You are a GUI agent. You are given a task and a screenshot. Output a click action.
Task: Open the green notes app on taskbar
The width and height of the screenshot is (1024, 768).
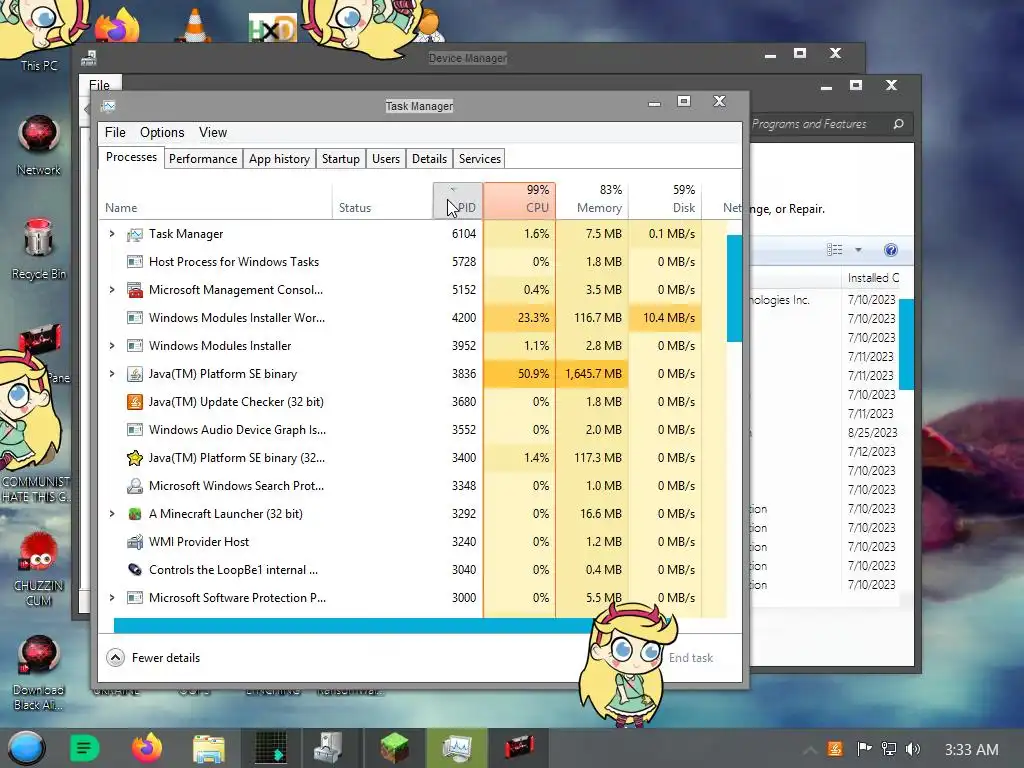pos(84,748)
